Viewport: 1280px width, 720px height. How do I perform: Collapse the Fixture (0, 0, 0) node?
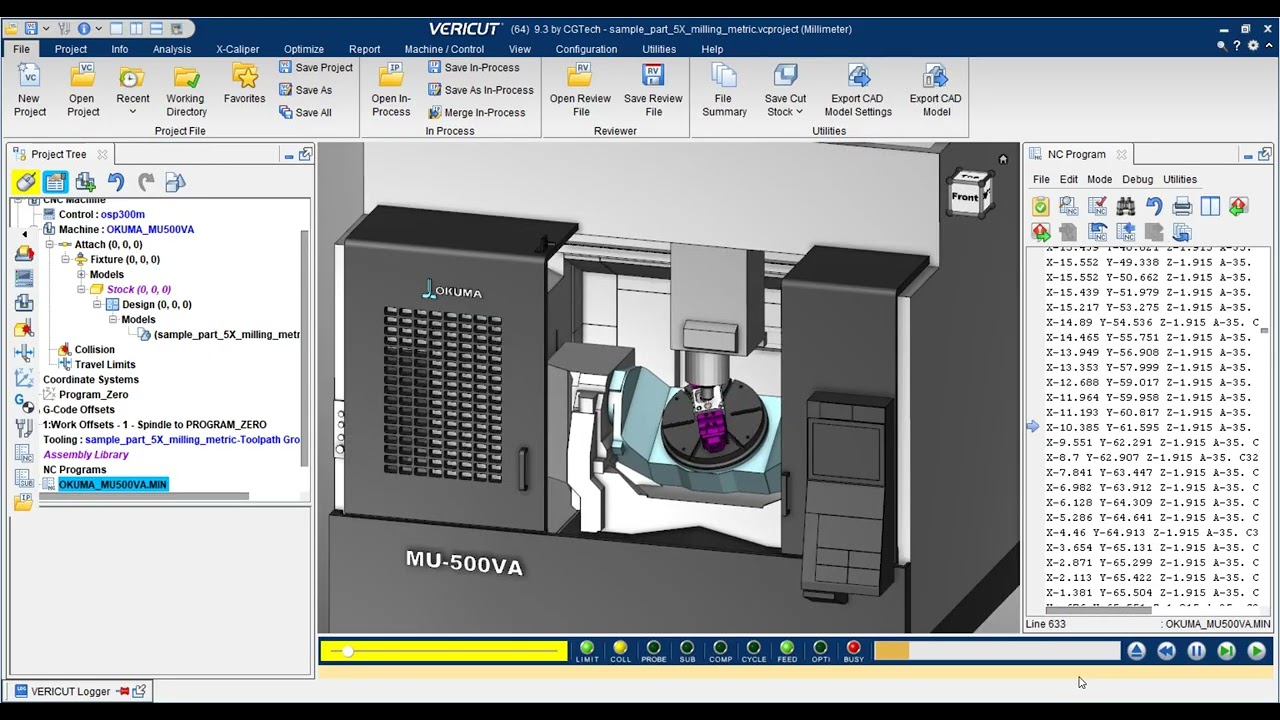coord(65,259)
